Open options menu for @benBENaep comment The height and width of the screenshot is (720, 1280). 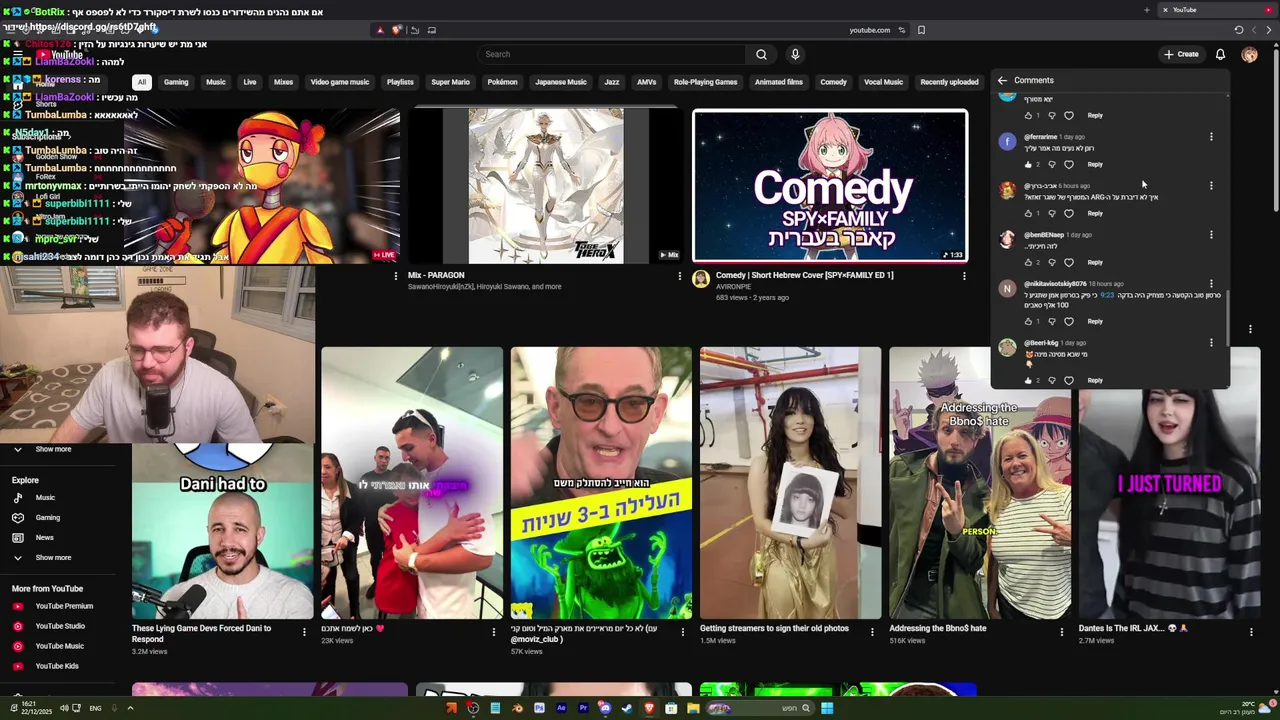[1211, 235]
